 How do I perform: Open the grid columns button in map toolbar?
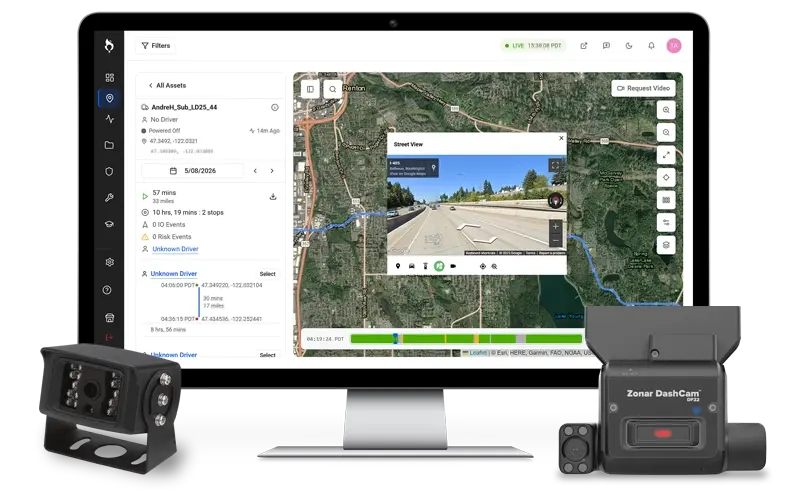click(666, 200)
